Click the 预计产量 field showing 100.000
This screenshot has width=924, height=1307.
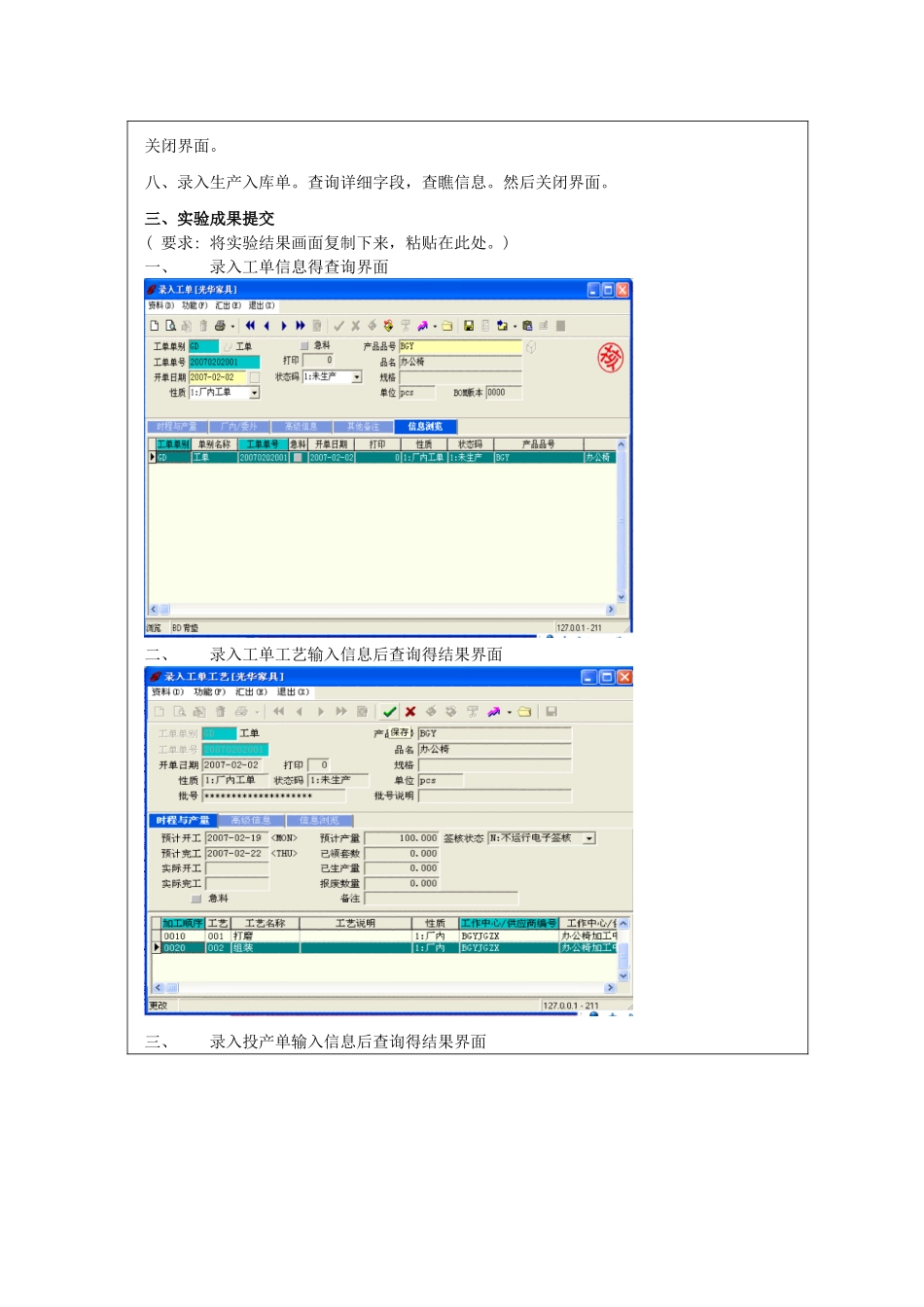click(x=402, y=838)
